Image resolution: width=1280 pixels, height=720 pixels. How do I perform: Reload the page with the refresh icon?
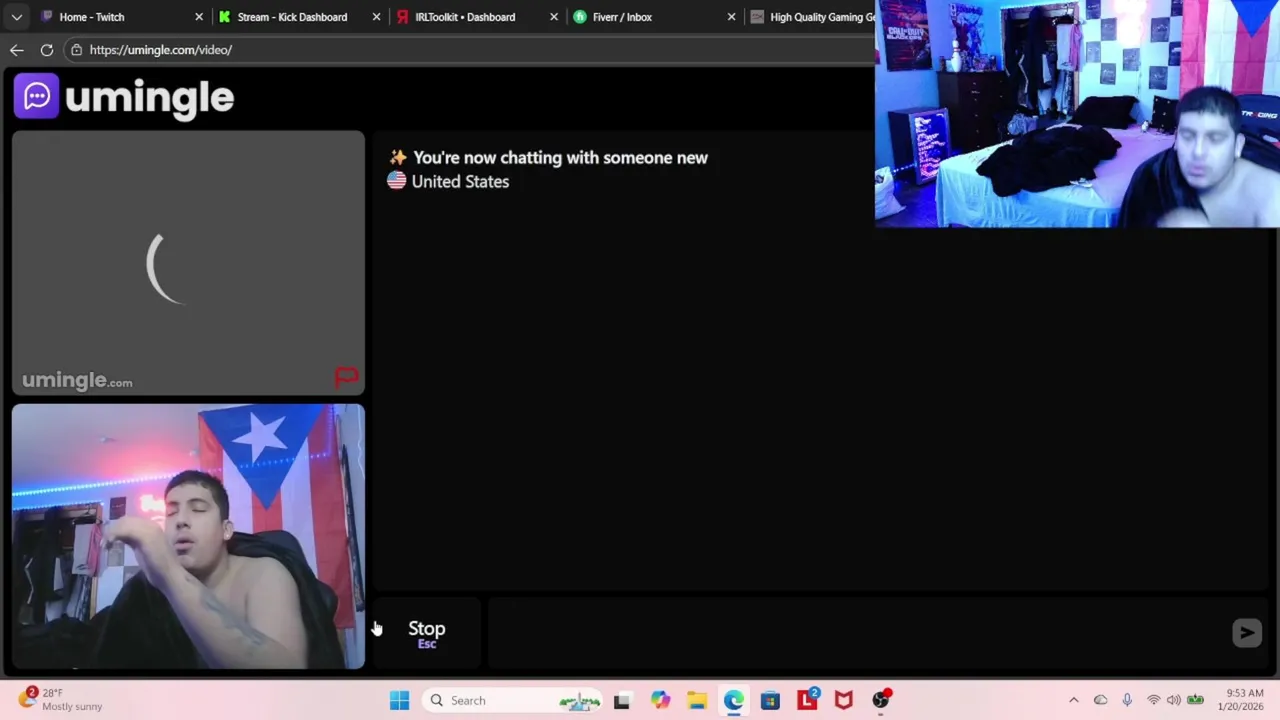click(x=47, y=49)
